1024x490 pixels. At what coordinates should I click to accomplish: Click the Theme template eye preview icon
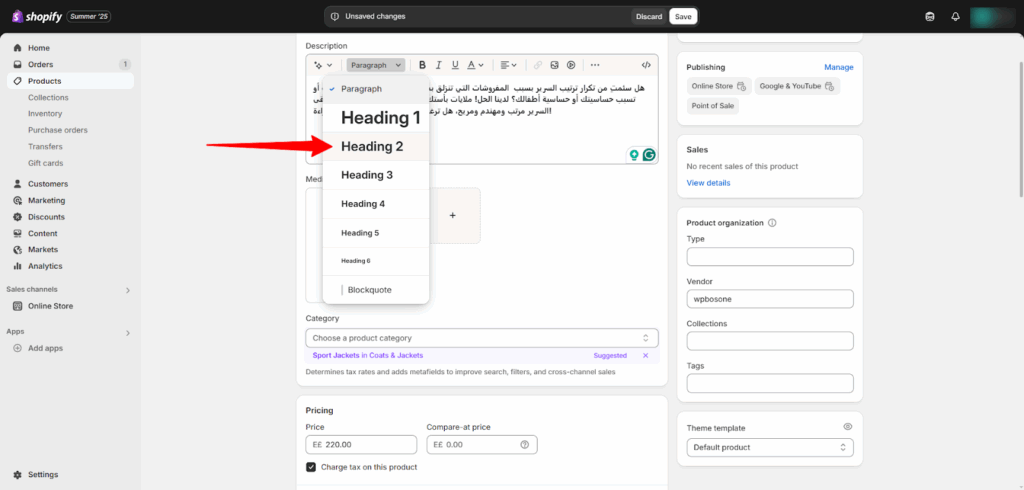(847, 427)
